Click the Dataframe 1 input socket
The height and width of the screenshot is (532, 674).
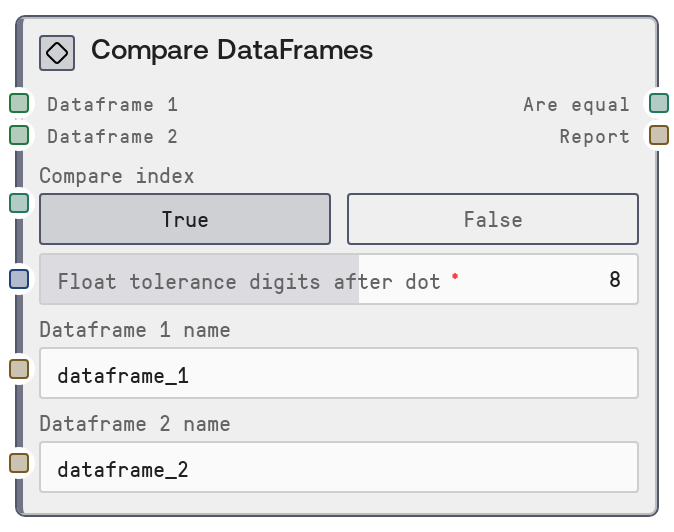tap(19, 103)
